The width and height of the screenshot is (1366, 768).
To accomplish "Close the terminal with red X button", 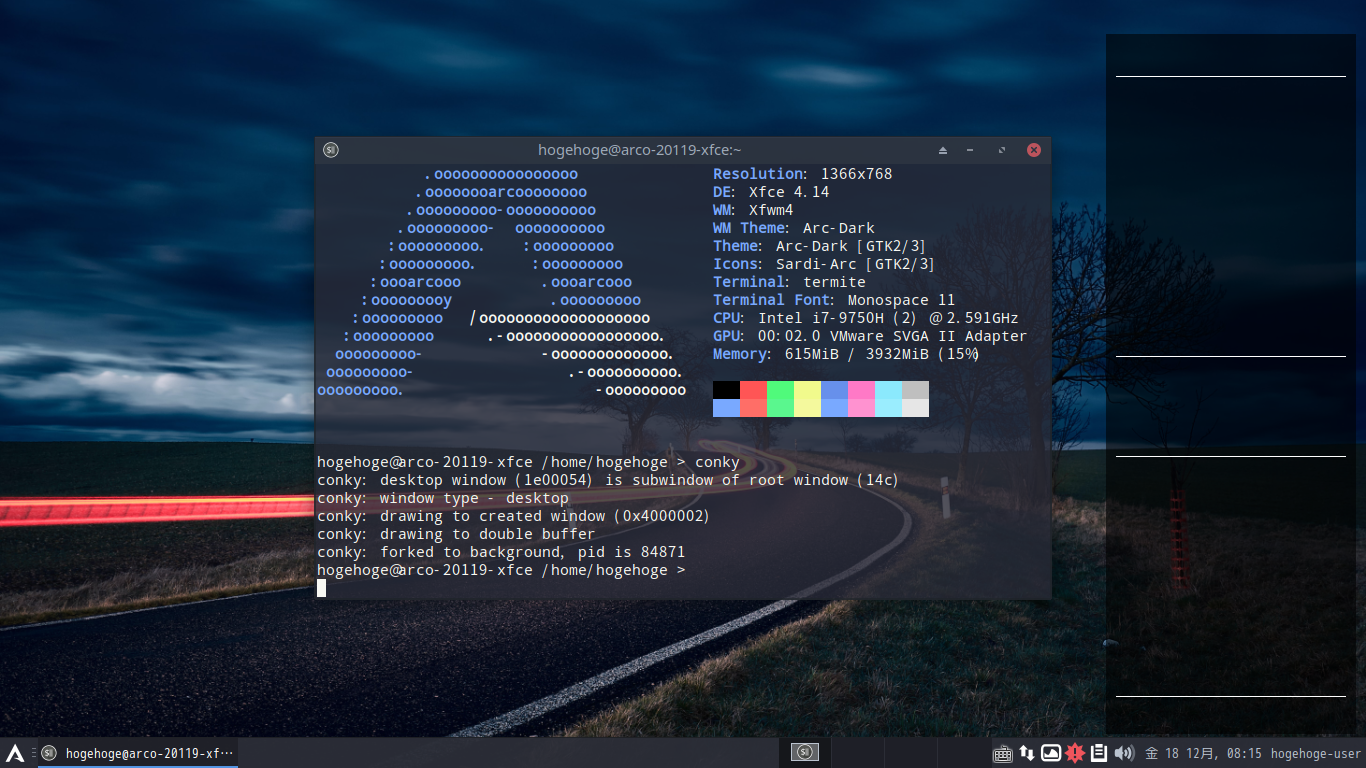I will click(x=1034, y=150).
